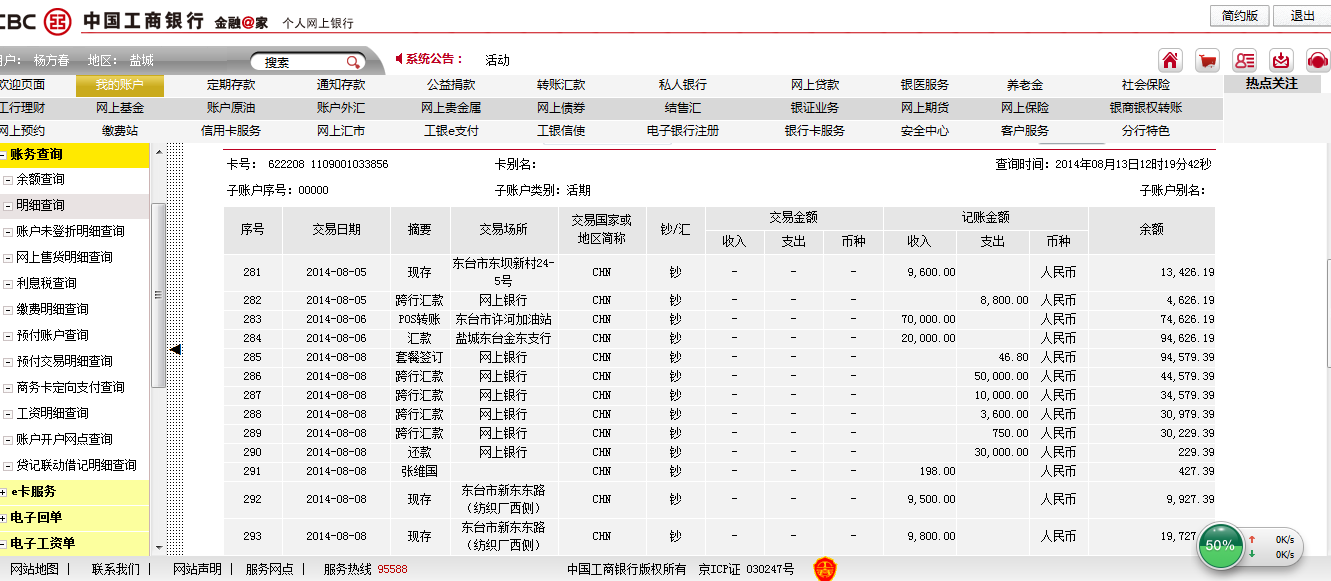Click the 退出 logout button
This screenshot has height=581, width=1331.
pyautogui.click(x=1303, y=16)
